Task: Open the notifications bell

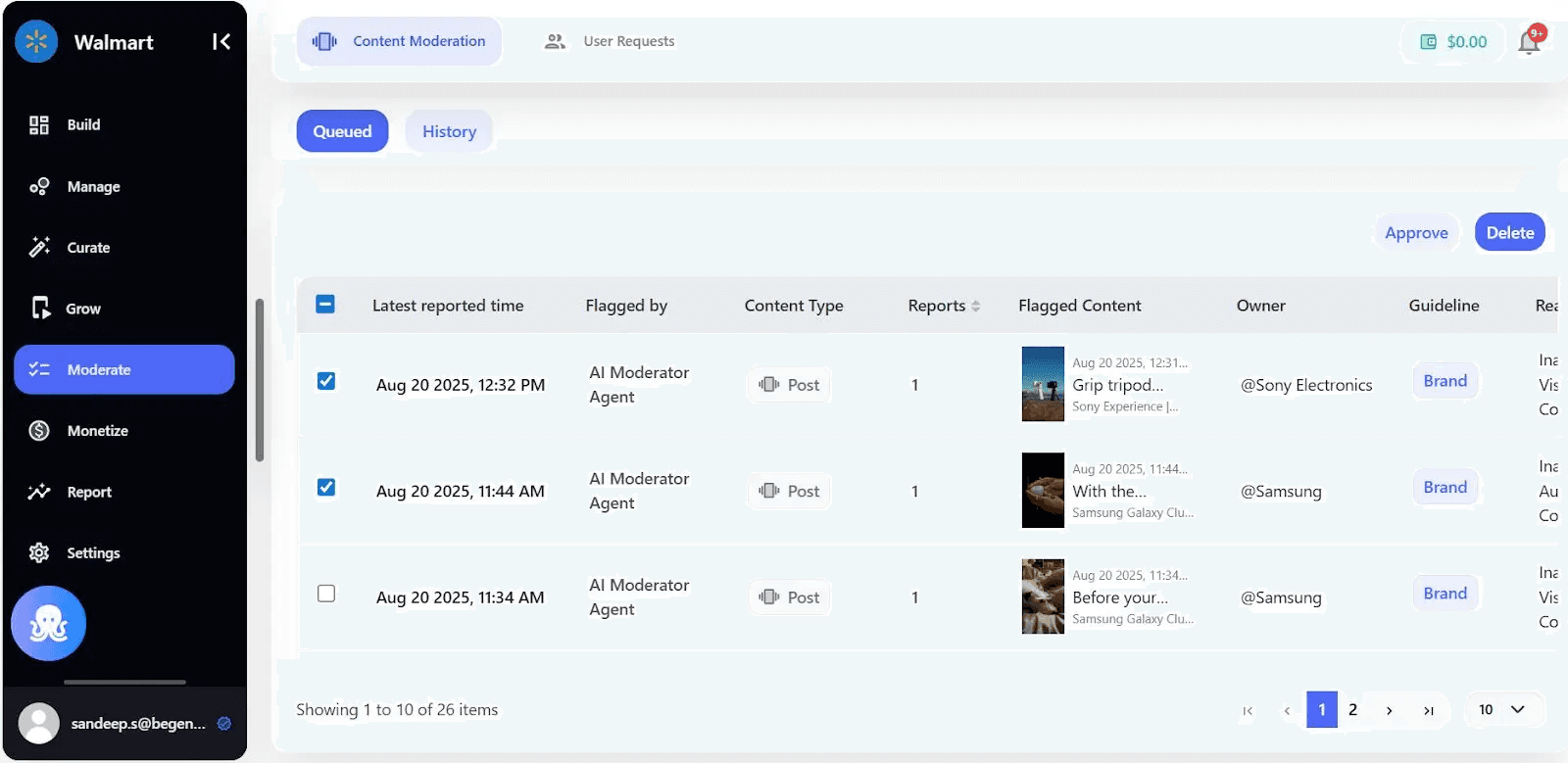Action: point(1530,41)
